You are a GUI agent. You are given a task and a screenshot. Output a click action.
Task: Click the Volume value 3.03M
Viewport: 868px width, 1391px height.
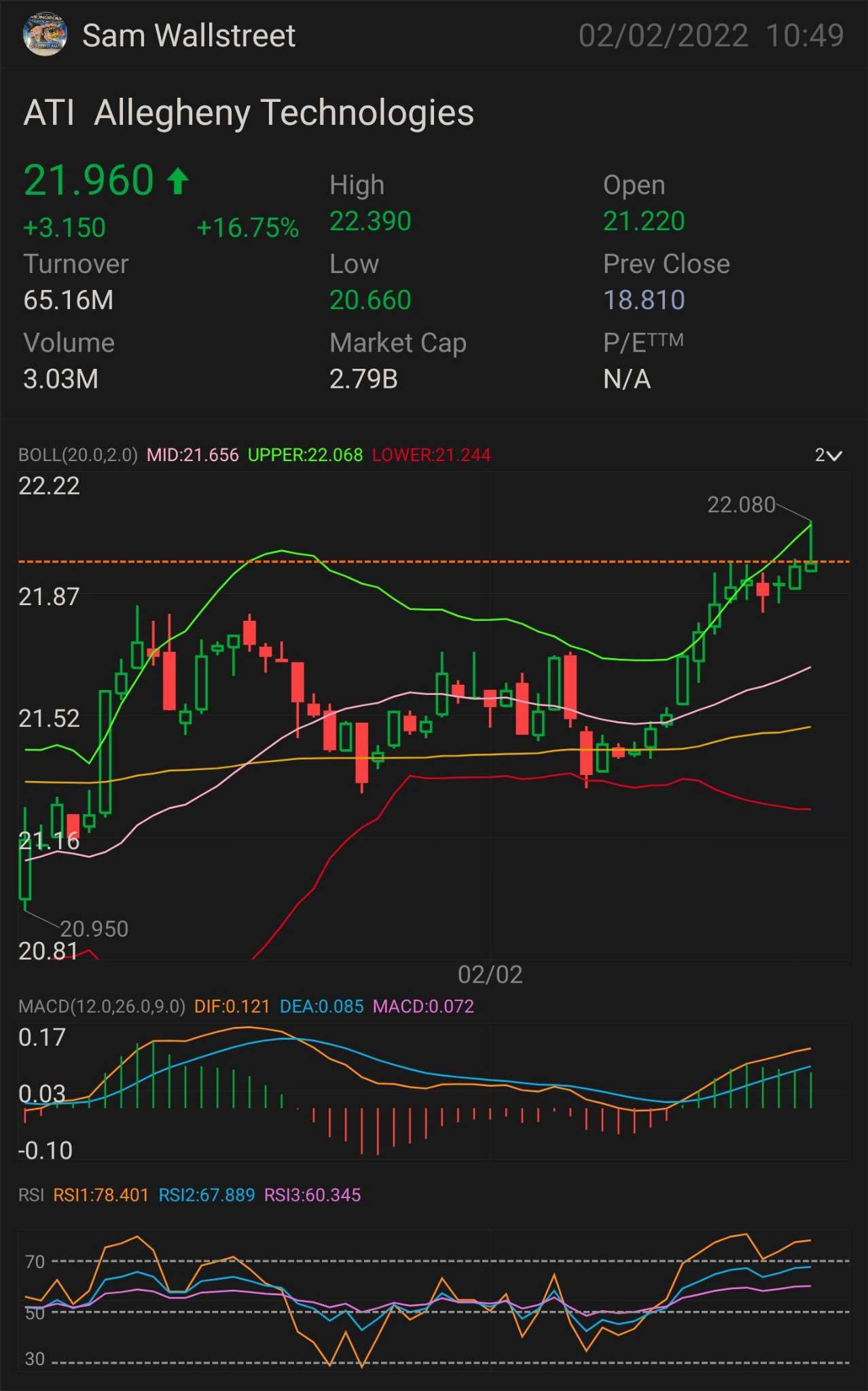[x=61, y=379]
